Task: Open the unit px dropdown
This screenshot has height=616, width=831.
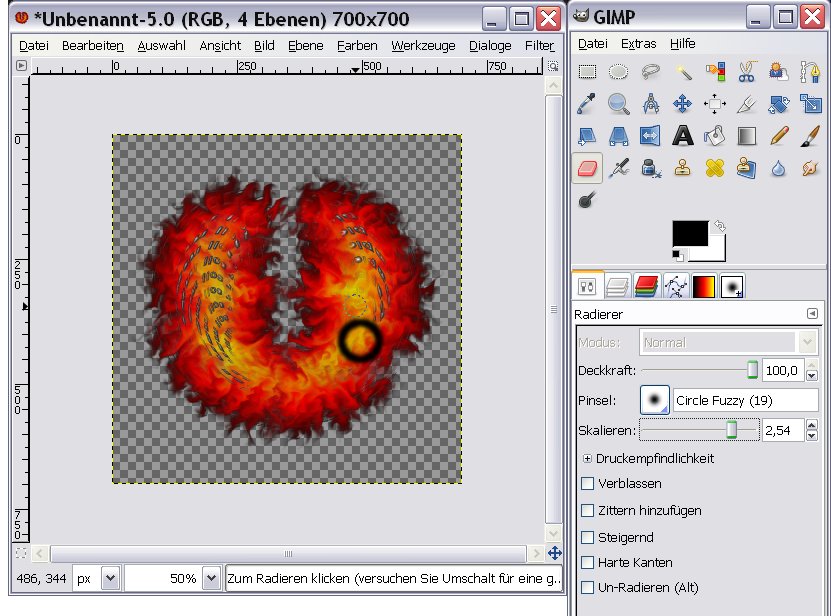Action: pos(110,578)
